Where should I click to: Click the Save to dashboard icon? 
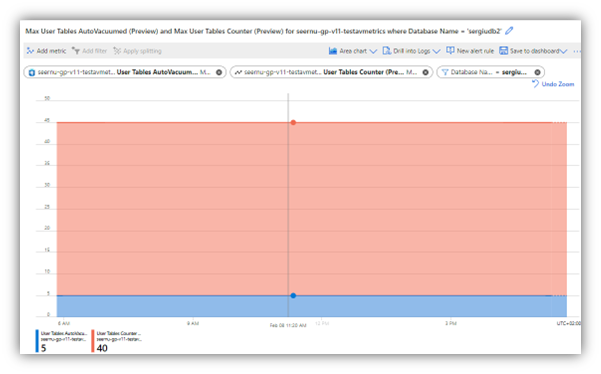click(x=503, y=51)
